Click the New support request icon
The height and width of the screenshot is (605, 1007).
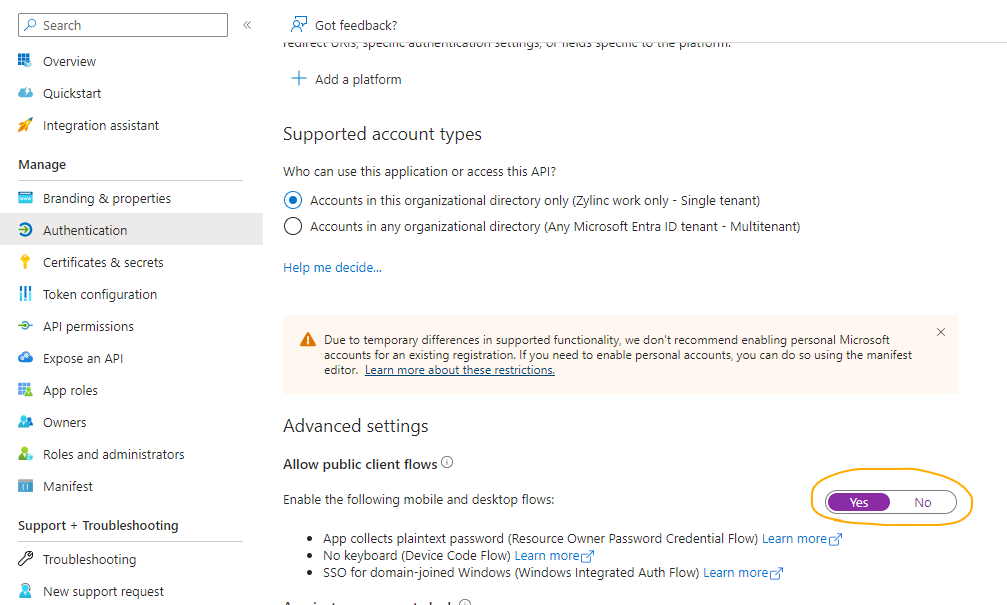[25, 591]
